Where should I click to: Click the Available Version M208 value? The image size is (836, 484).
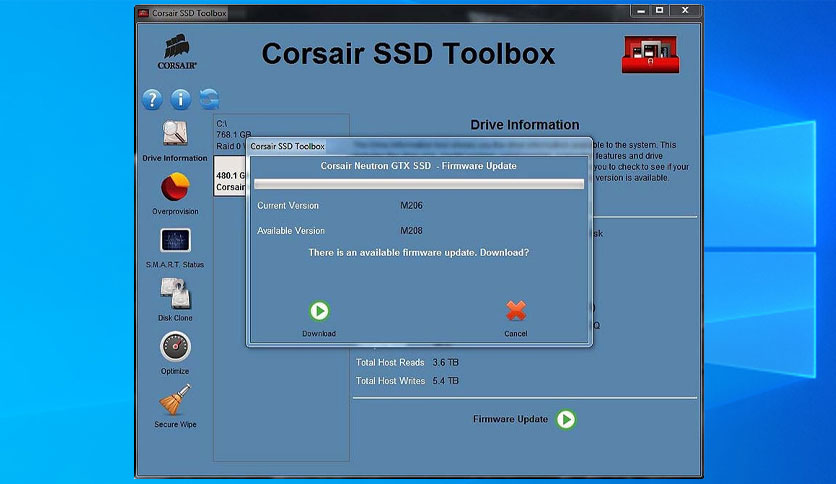(x=411, y=231)
